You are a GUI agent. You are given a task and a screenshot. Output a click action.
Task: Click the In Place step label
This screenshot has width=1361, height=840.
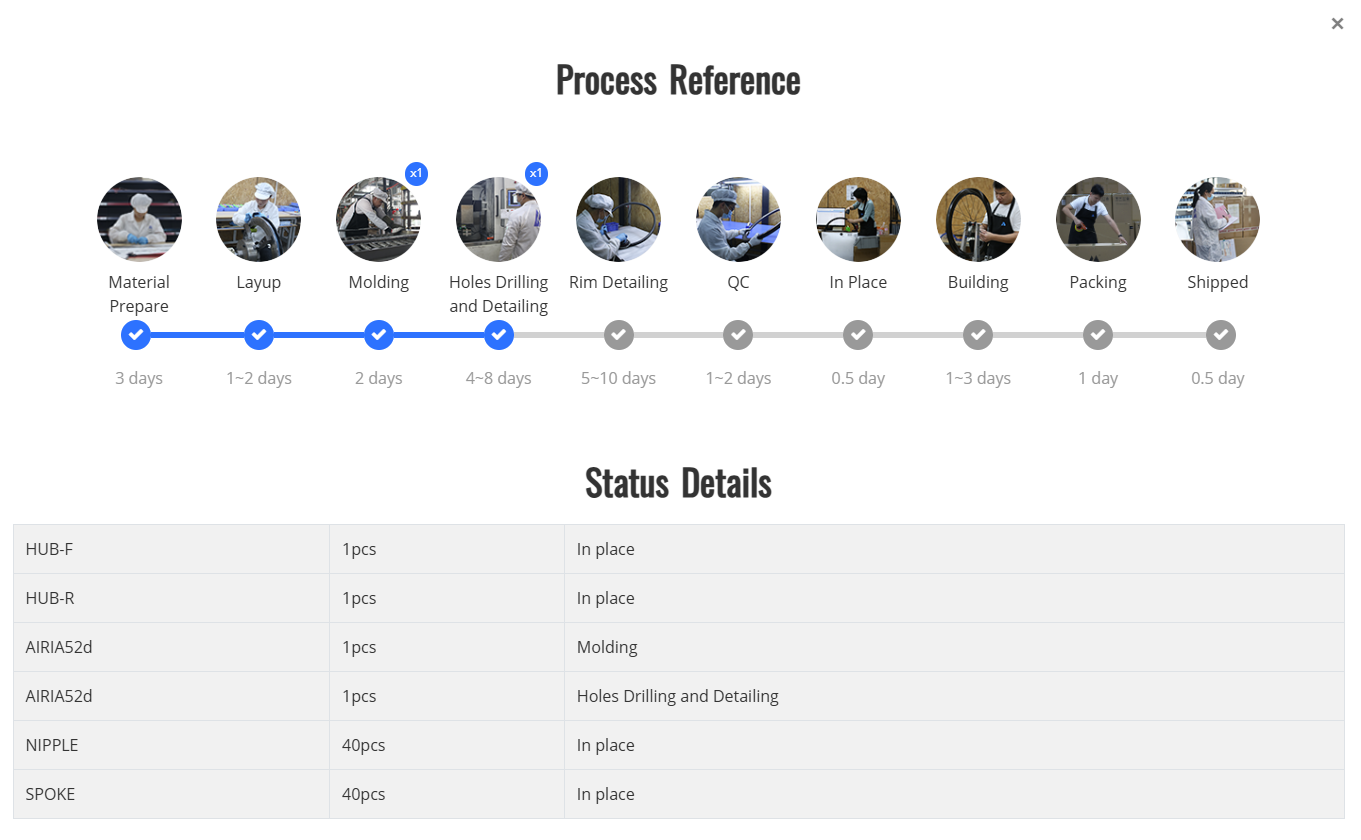(x=858, y=282)
